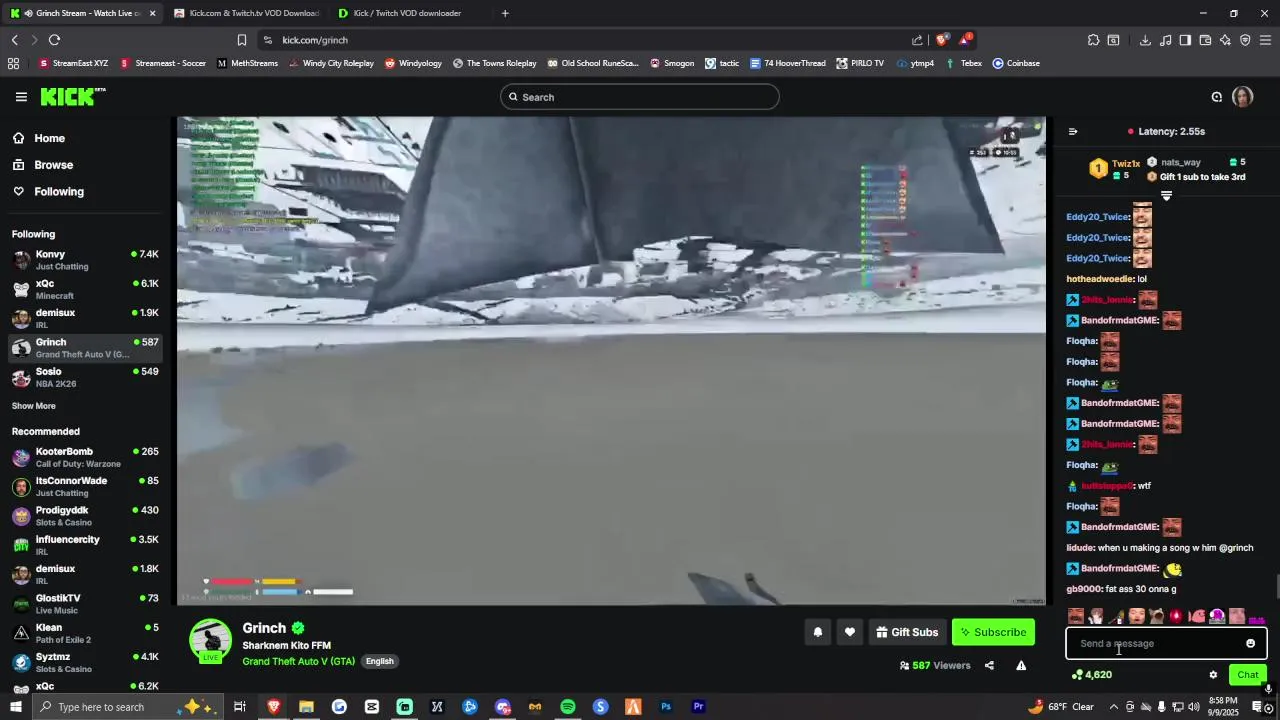Image resolution: width=1280 pixels, height=720 pixels.
Task: Report the stream with the warning triangle icon
Action: point(1021,666)
